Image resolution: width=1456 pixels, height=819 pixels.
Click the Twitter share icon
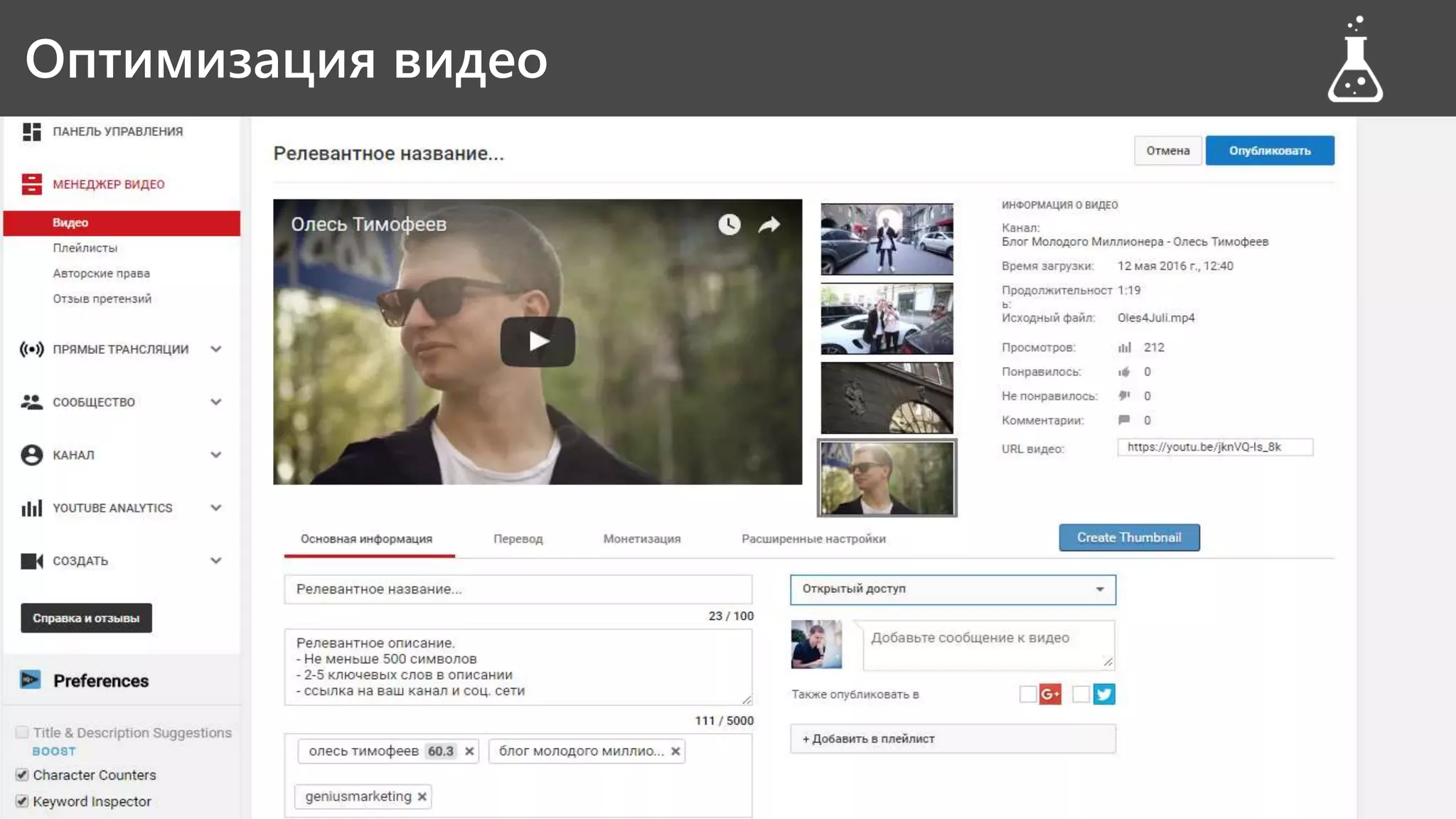1104,694
